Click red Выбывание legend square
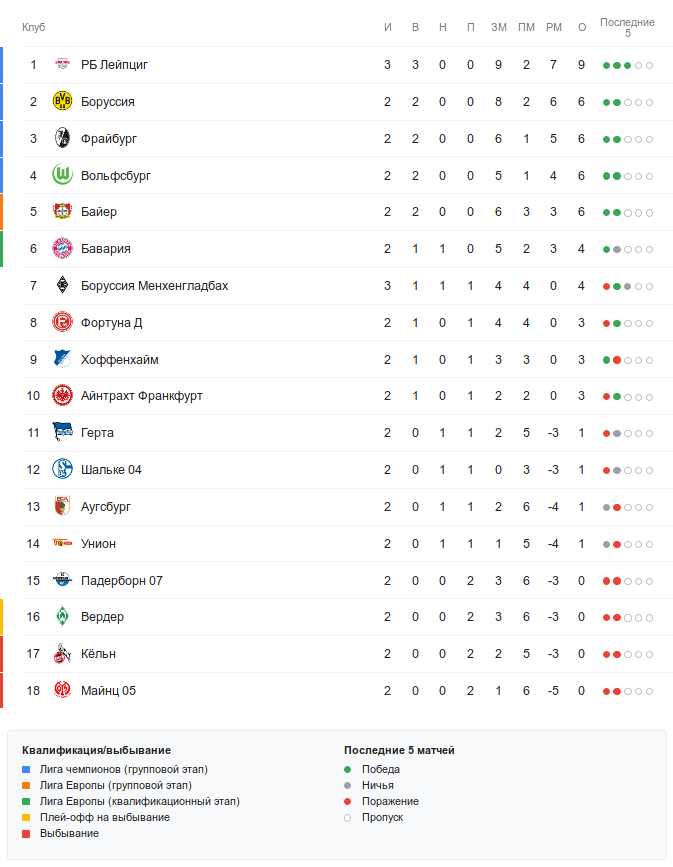This screenshot has width=673, height=867. click(27, 834)
